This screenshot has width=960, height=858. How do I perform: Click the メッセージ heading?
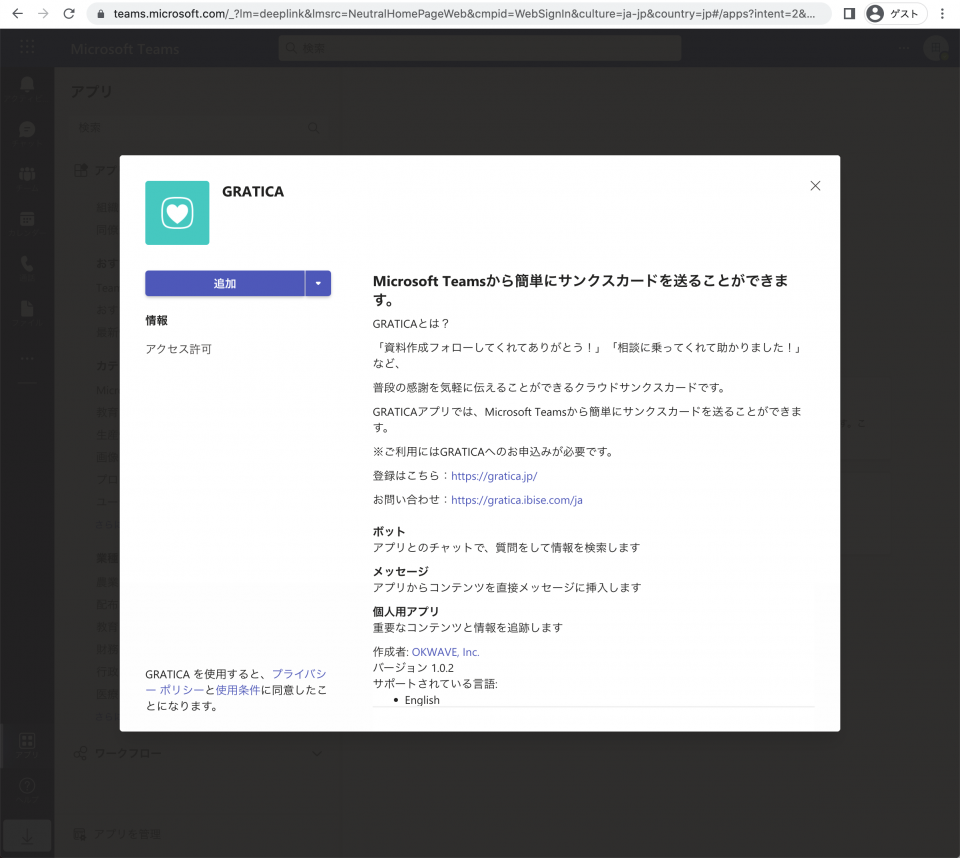400,571
